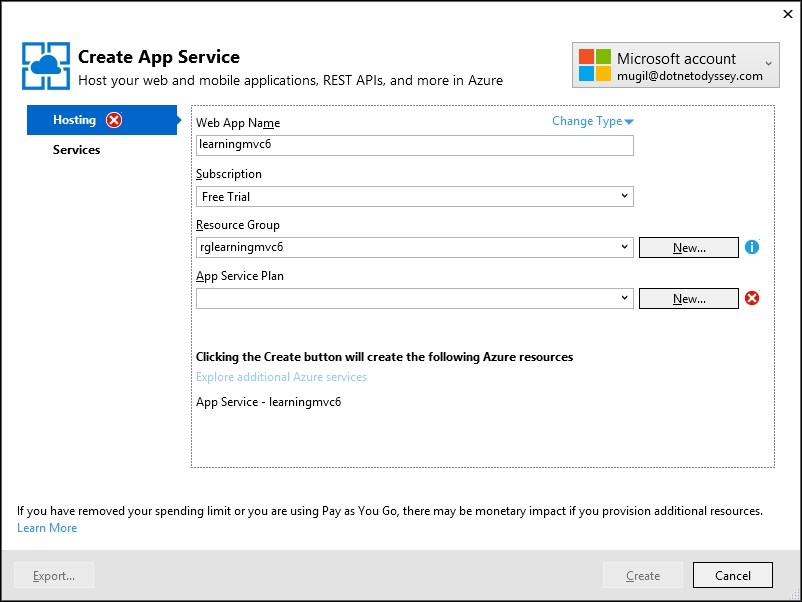The width and height of the screenshot is (802, 602).
Task: Switch to the Services tab
Action: (x=76, y=150)
